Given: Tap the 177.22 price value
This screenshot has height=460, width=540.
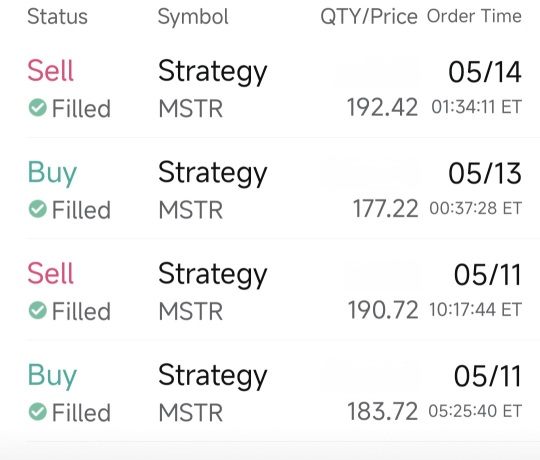Looking at the screenshot, I should (385, 209).
